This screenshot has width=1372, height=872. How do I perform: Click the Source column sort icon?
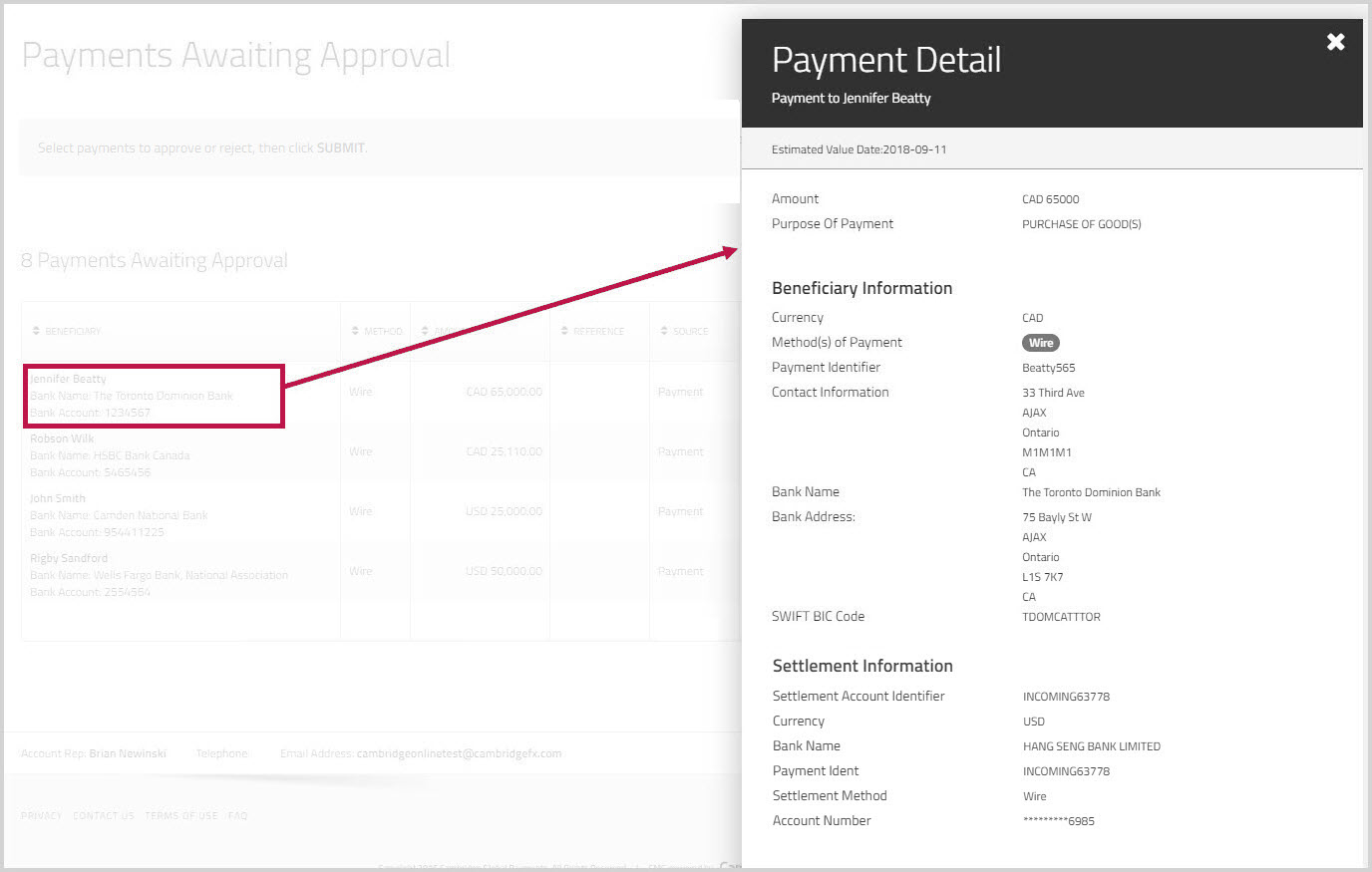[x=664, y=331]
